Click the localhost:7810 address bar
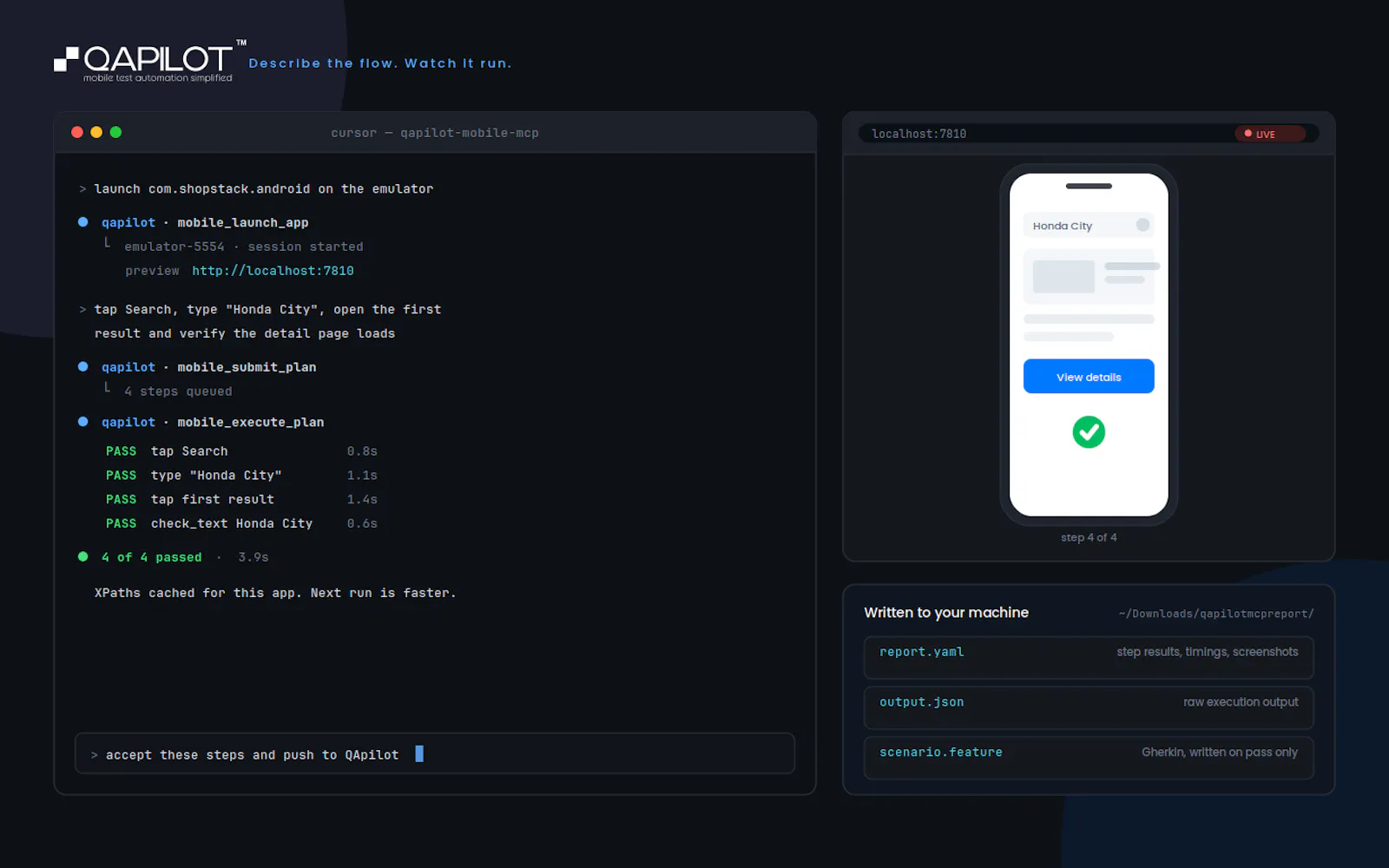Image resolution: width=1389 pixels, height=868 pixels. tap(1089, 134)
